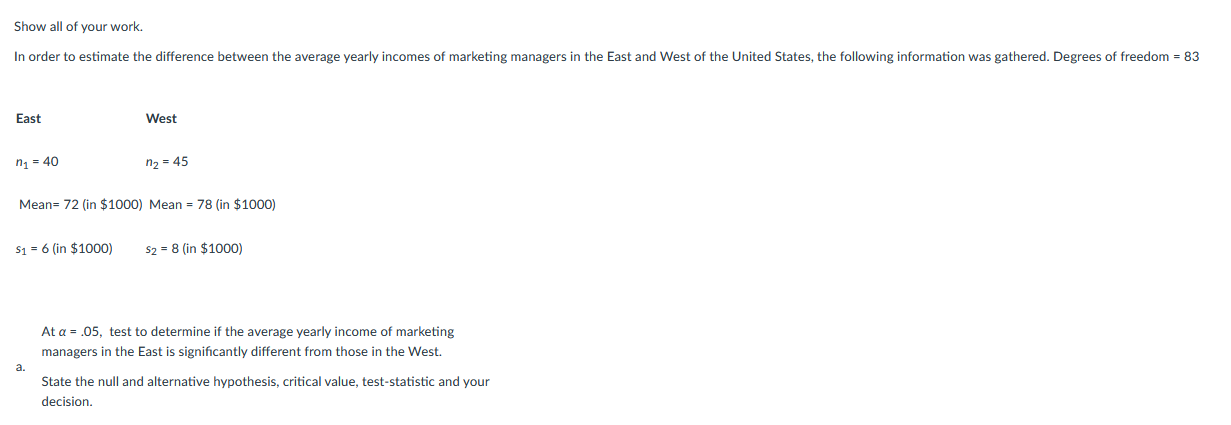Click the "West" column heading
The width and height of the screenshot is (1231, 425).
tap(161, 119)
